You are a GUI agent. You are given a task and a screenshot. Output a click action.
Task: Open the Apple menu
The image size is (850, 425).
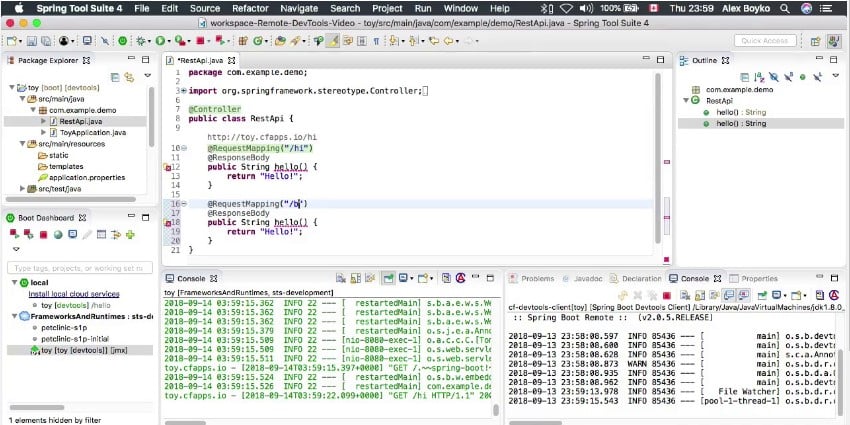point(18,8)
